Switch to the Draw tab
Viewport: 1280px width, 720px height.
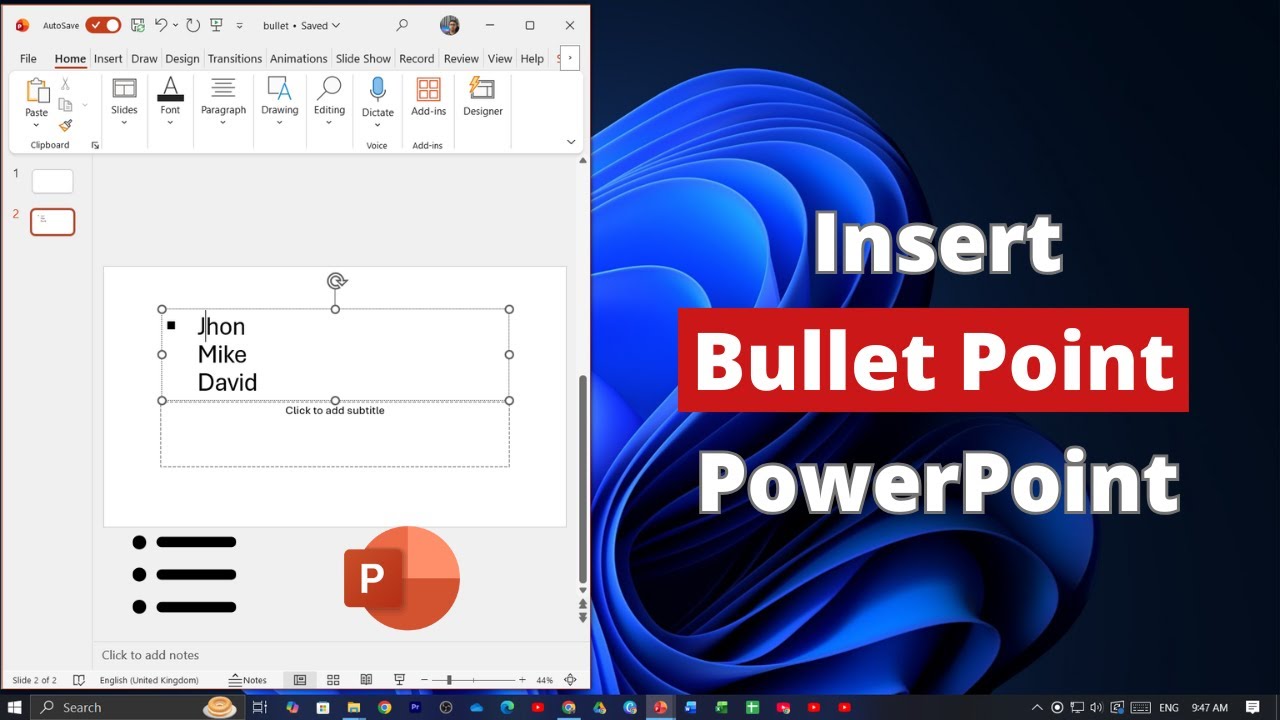144,59
